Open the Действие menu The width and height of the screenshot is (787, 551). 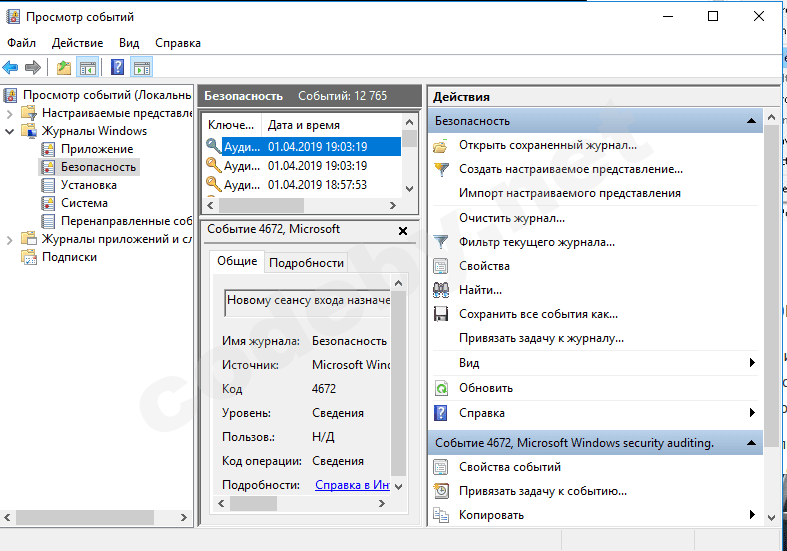tap(77, 43)
